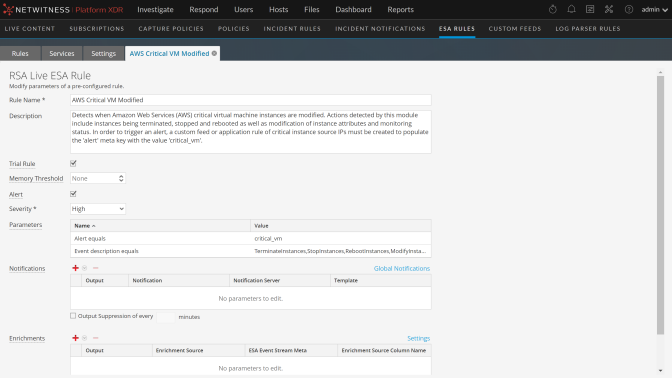Select the 'Event description equals' parameter row

(251, 251)
